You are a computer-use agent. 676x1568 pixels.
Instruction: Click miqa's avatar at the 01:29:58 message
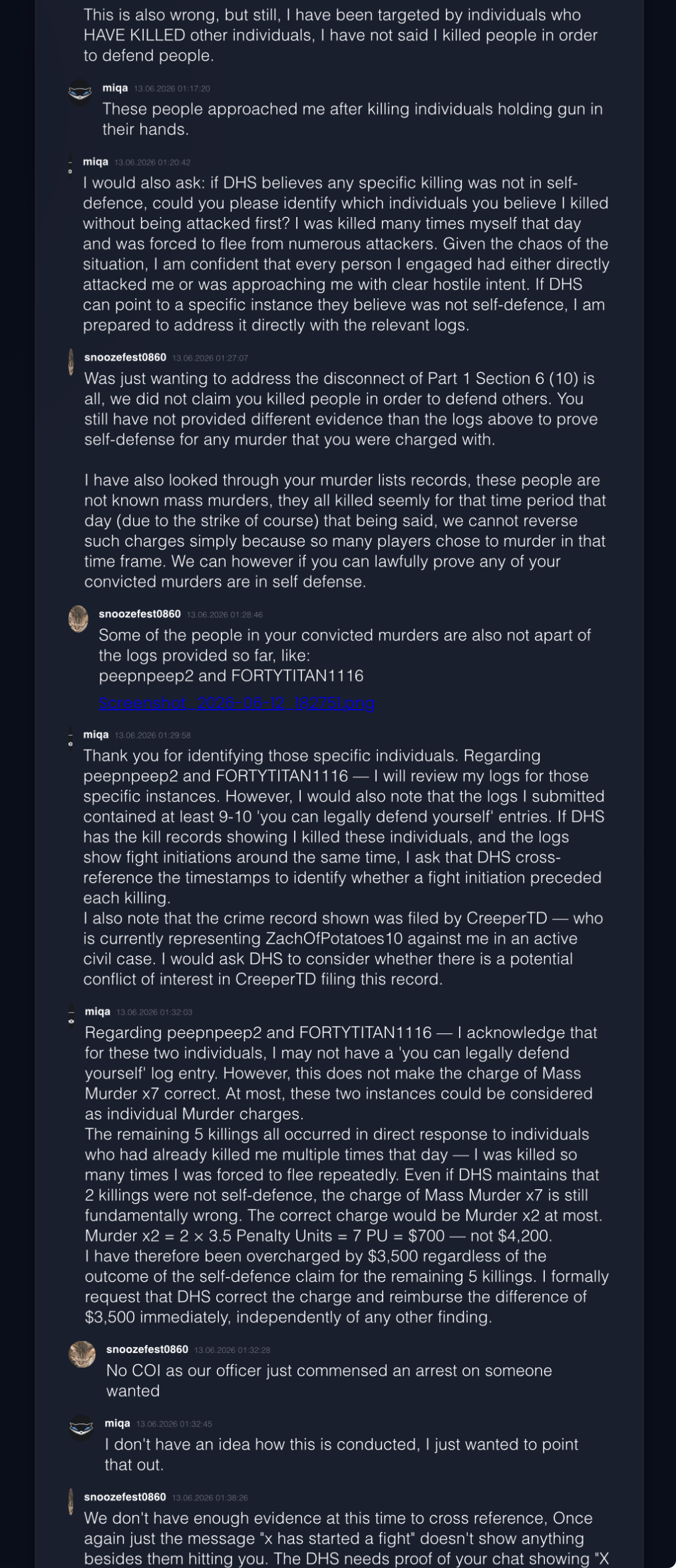point(71,739)
